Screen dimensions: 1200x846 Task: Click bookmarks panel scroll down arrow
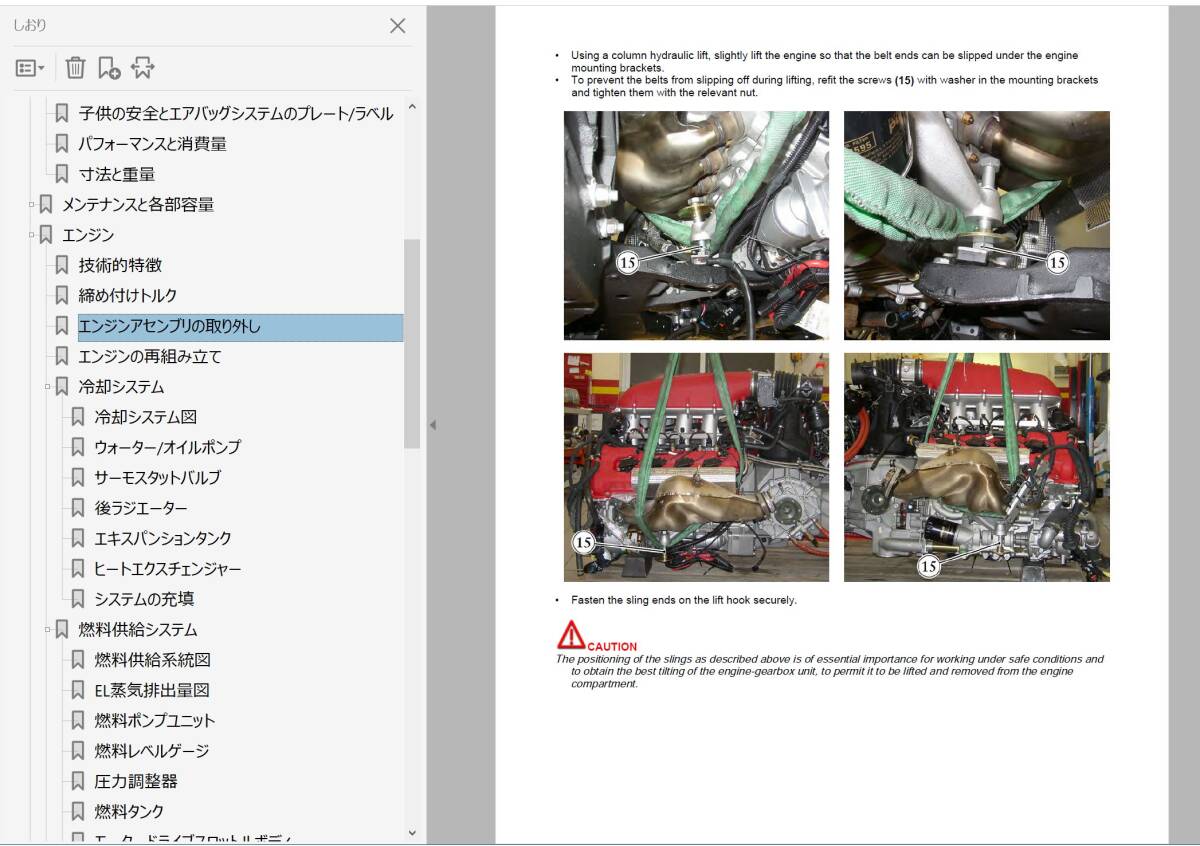[x=412, y=832]
